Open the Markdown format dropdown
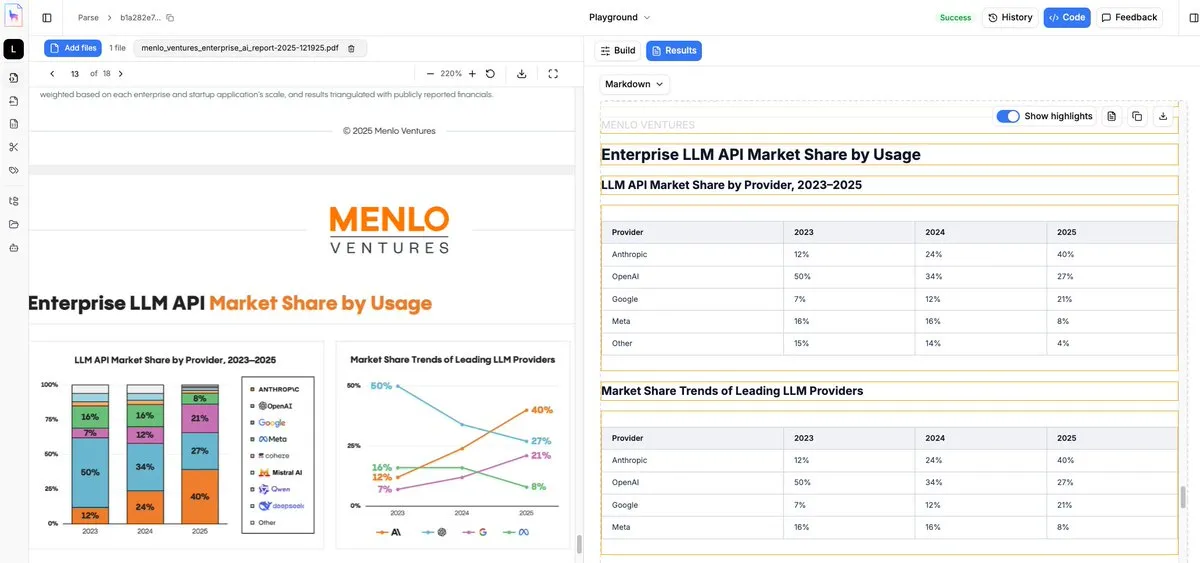The width and height of the screenshot is (1200, 563). pos(634,84)
